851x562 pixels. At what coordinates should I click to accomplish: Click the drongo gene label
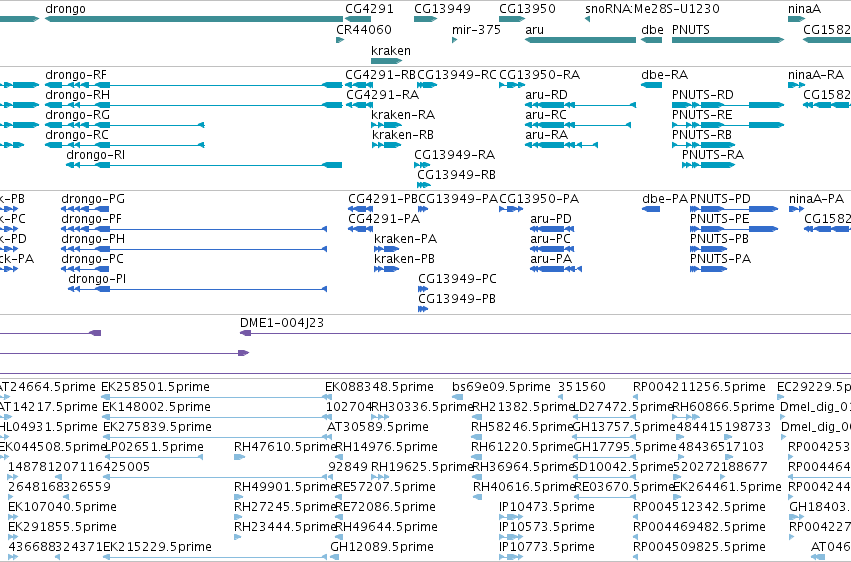(x=65, y=9)
